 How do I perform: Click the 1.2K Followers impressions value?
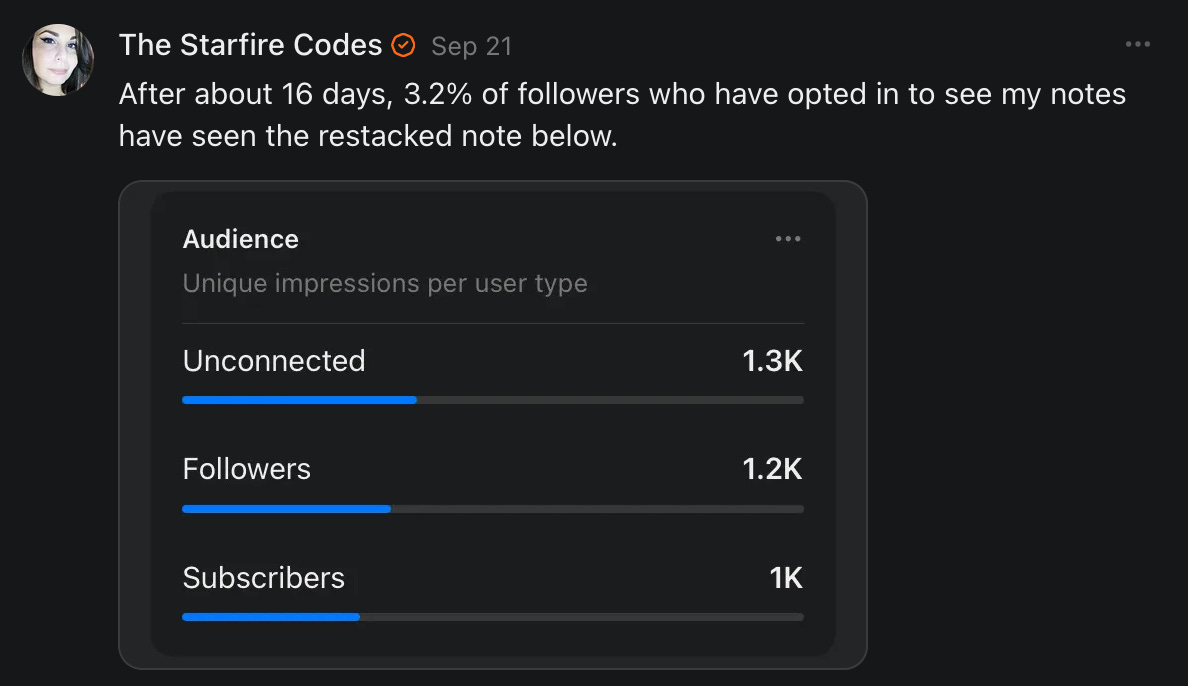point(772,469)
